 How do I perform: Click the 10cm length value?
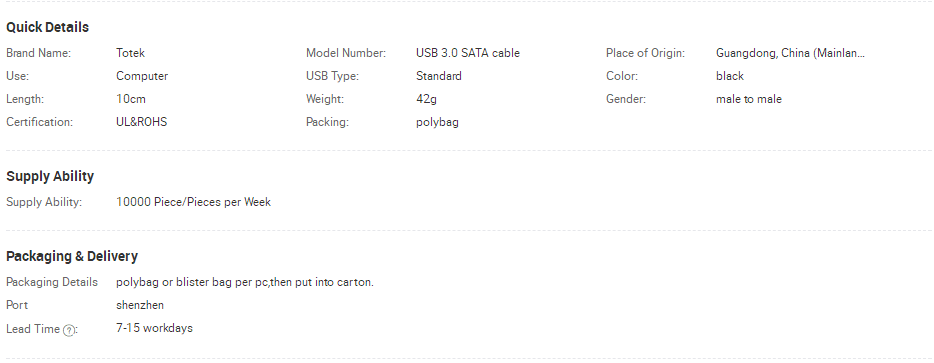131,99
